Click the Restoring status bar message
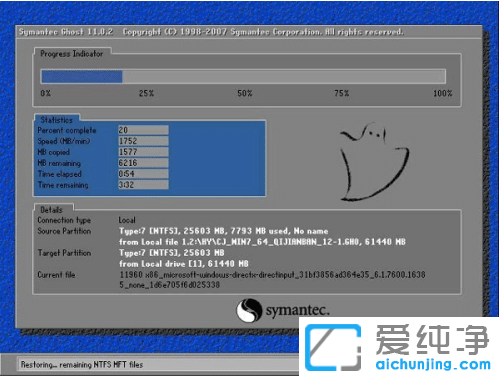499x377 pixels. 82,365
